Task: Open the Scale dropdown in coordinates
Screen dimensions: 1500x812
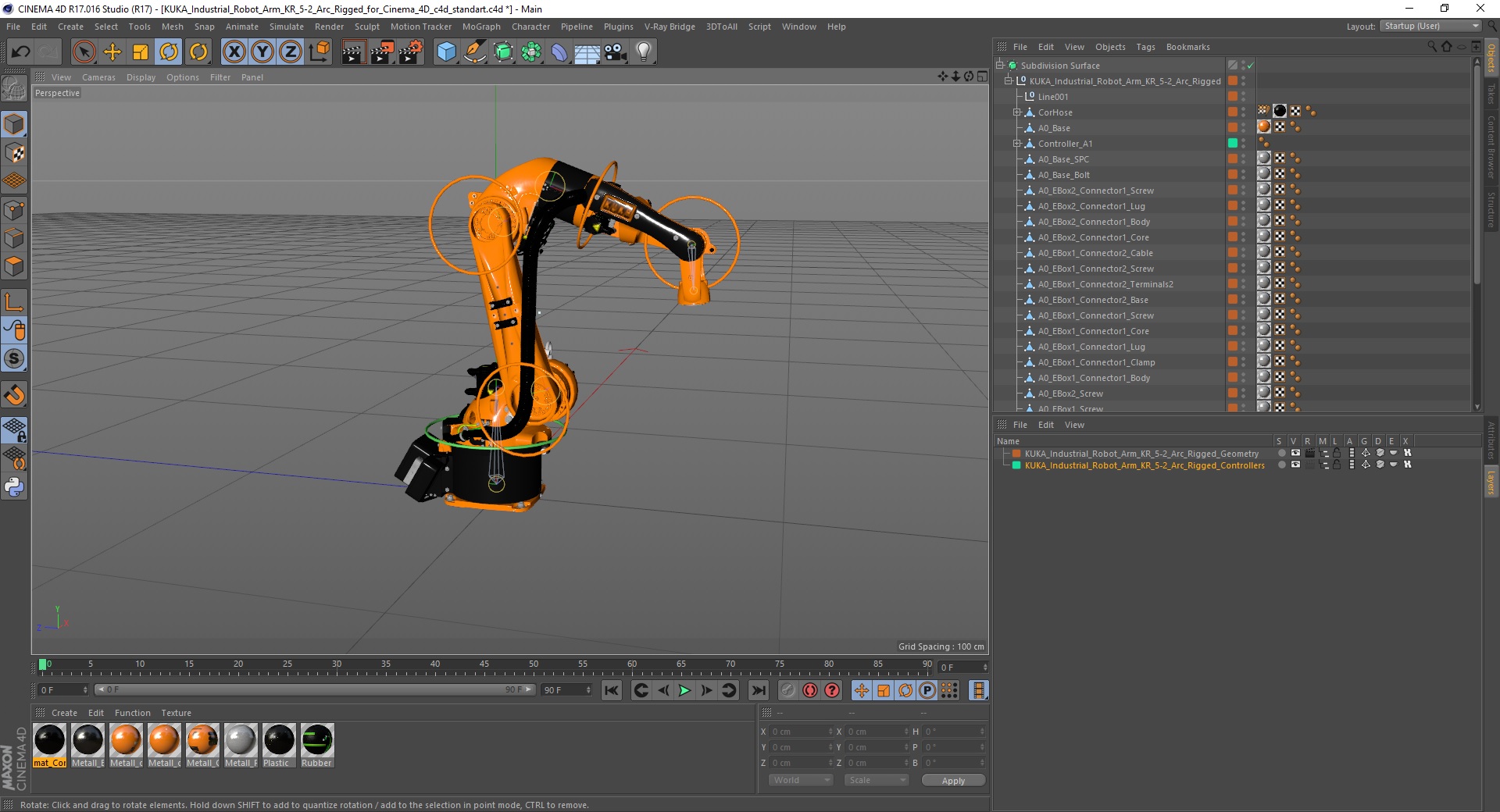Action: pyautogui.click(x=877, y=780)
